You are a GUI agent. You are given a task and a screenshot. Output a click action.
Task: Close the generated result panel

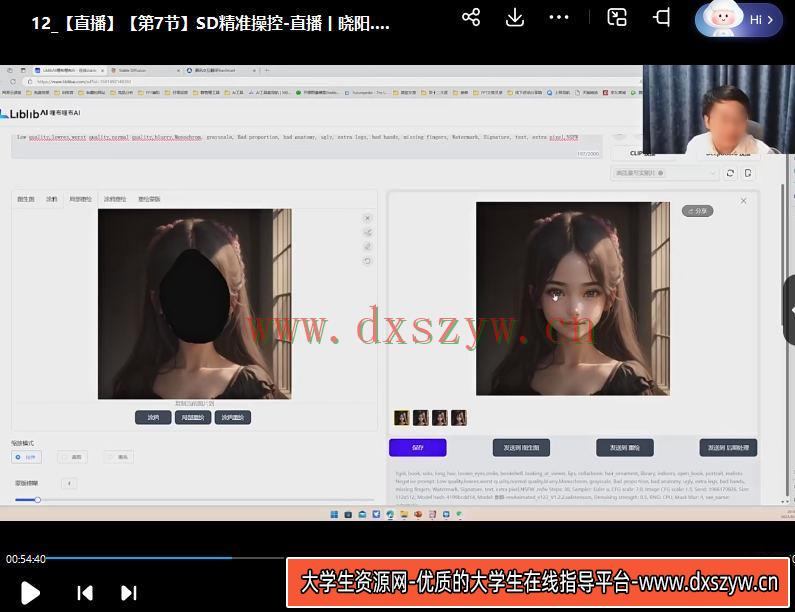point(743,201)
